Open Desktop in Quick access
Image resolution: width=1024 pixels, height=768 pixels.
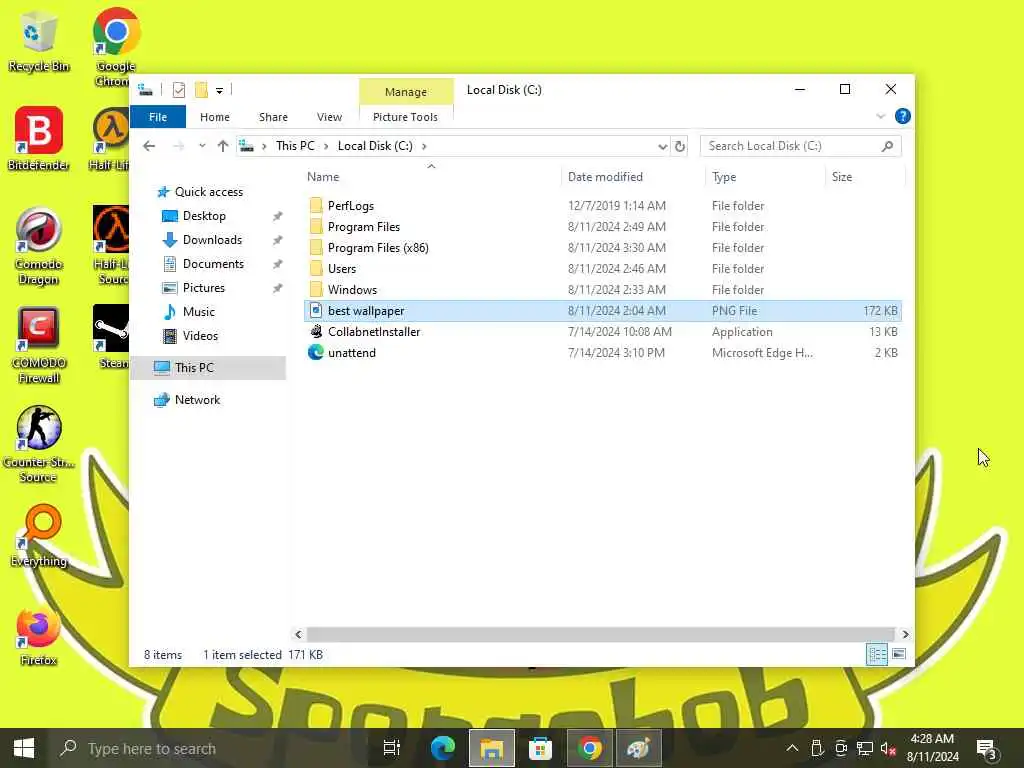coord(204,216)
